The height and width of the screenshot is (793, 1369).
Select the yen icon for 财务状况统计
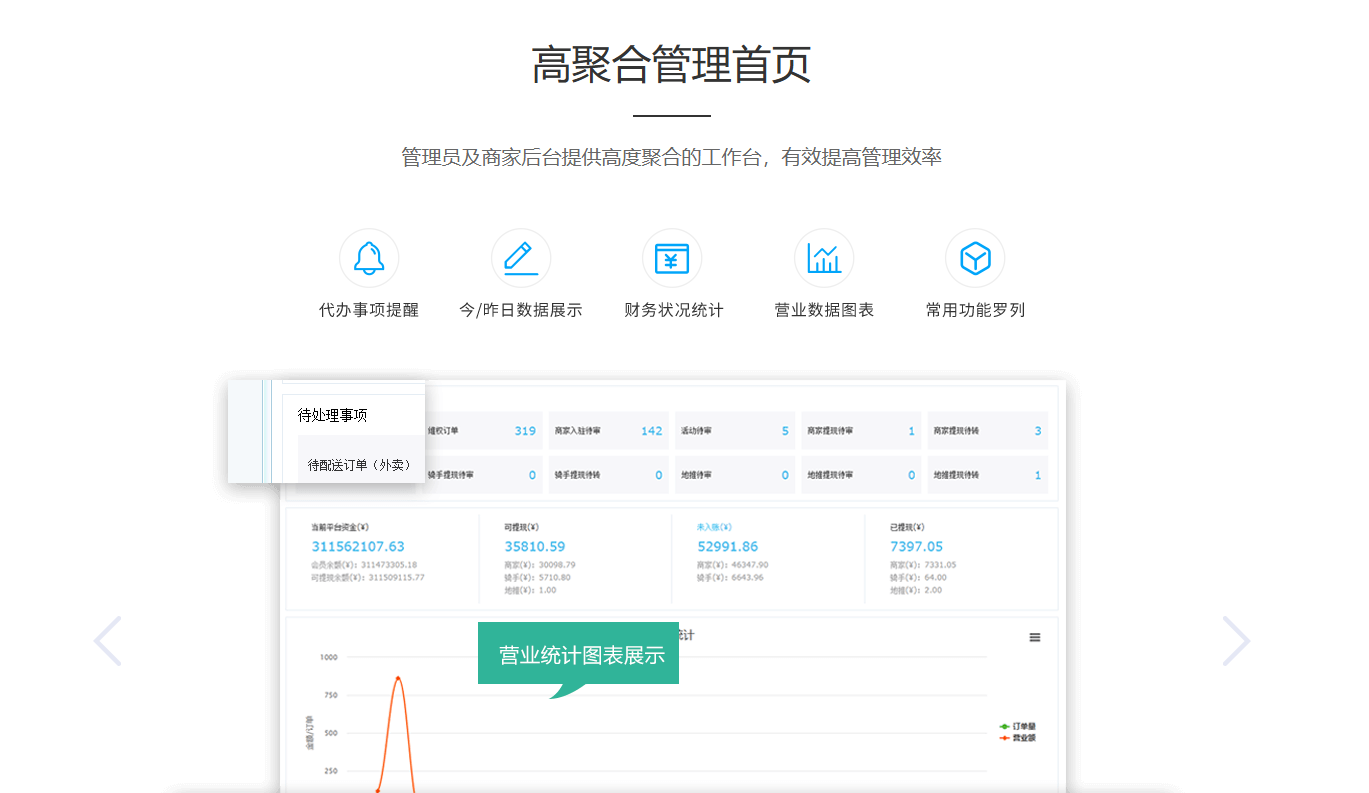672,258
